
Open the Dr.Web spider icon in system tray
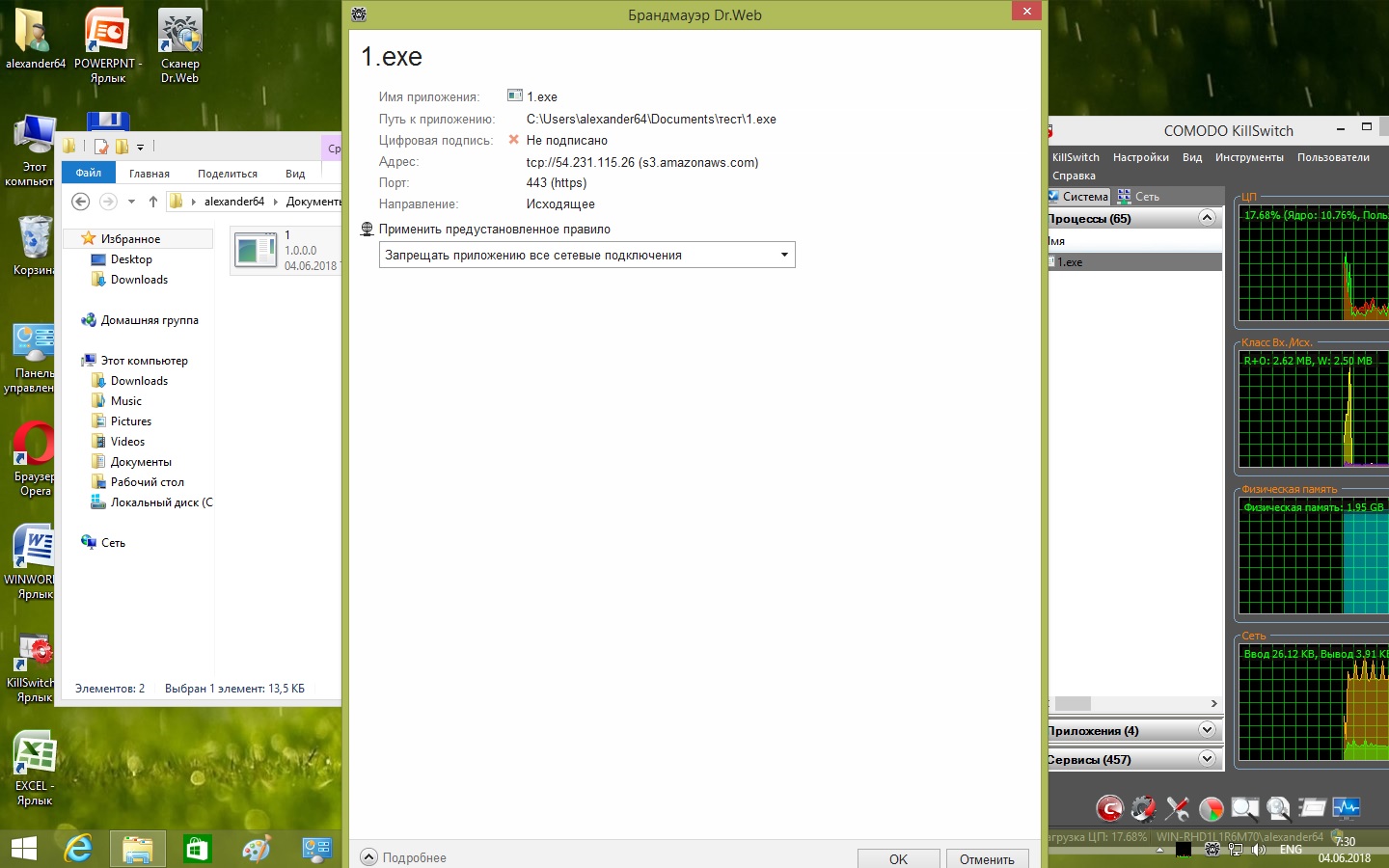pyautogui.click(x=1212, y=850)
